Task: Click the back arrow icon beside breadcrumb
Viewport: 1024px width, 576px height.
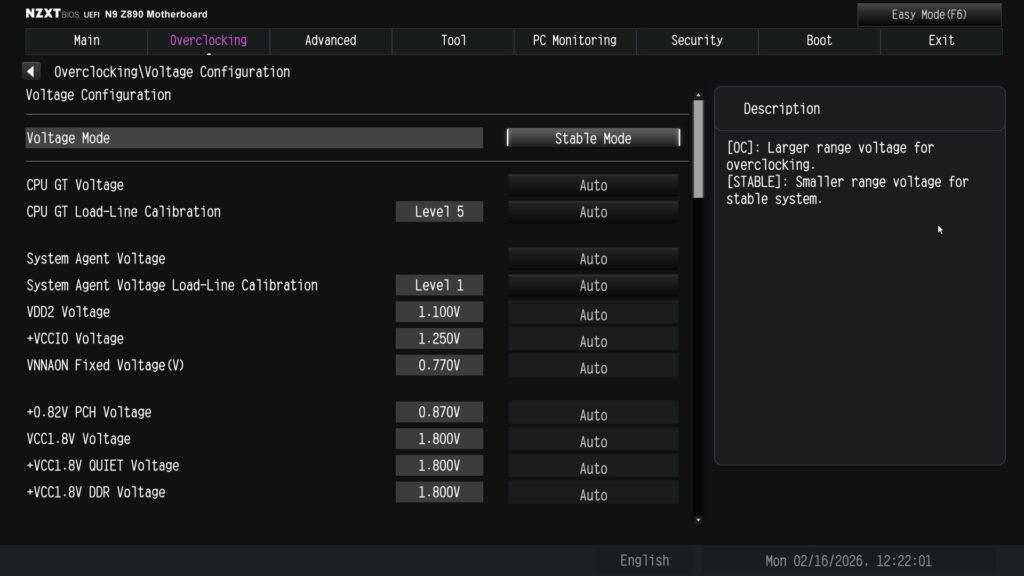Action: (x=31, y=72)
